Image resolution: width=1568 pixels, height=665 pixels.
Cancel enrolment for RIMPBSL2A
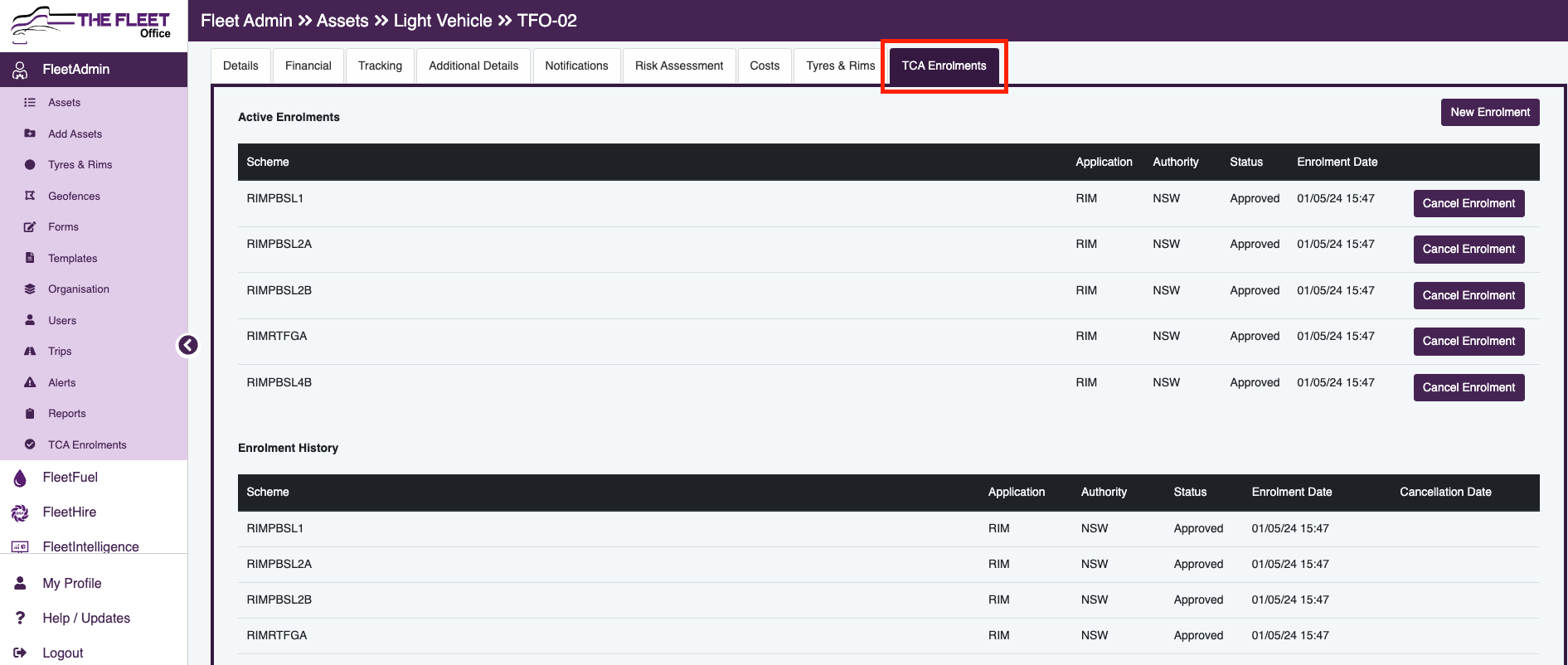click(x=1468, y=249)
